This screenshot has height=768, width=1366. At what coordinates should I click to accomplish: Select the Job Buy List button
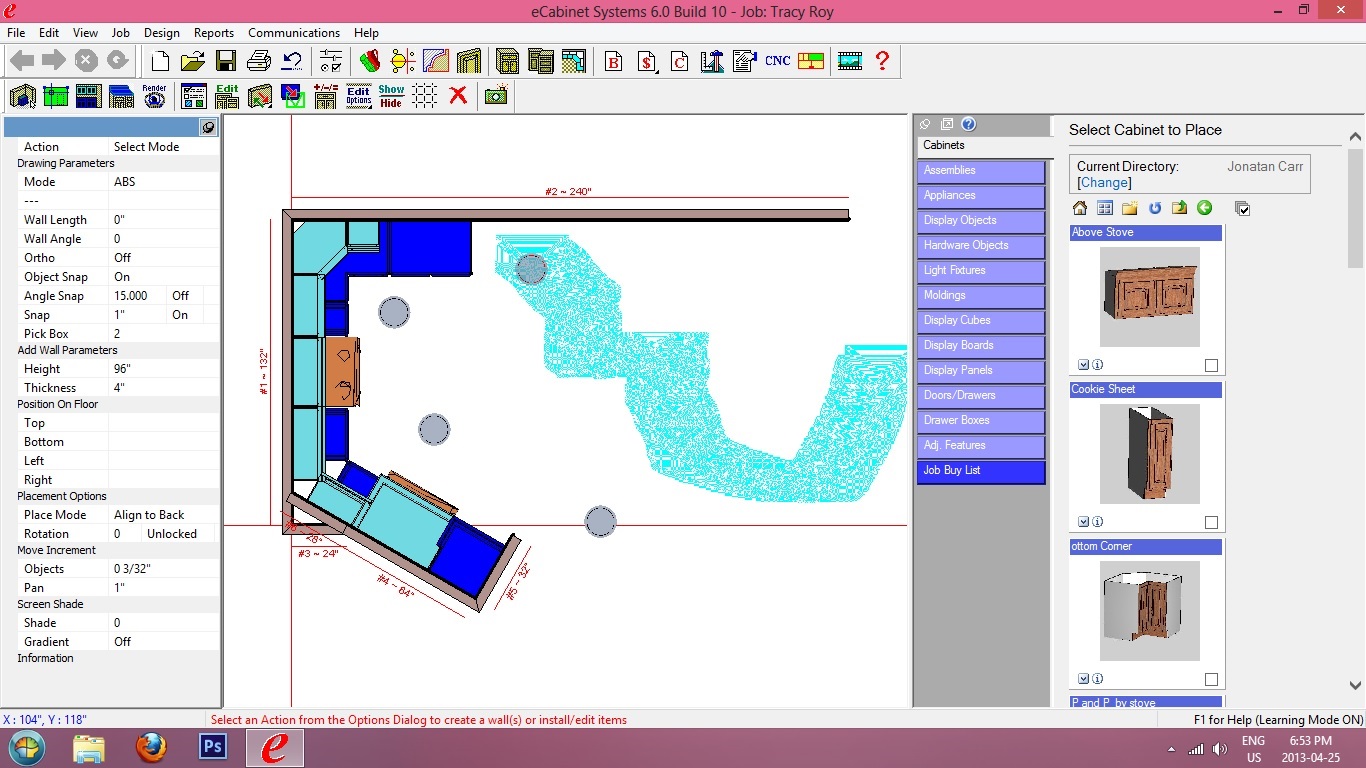tap(980, 470)
